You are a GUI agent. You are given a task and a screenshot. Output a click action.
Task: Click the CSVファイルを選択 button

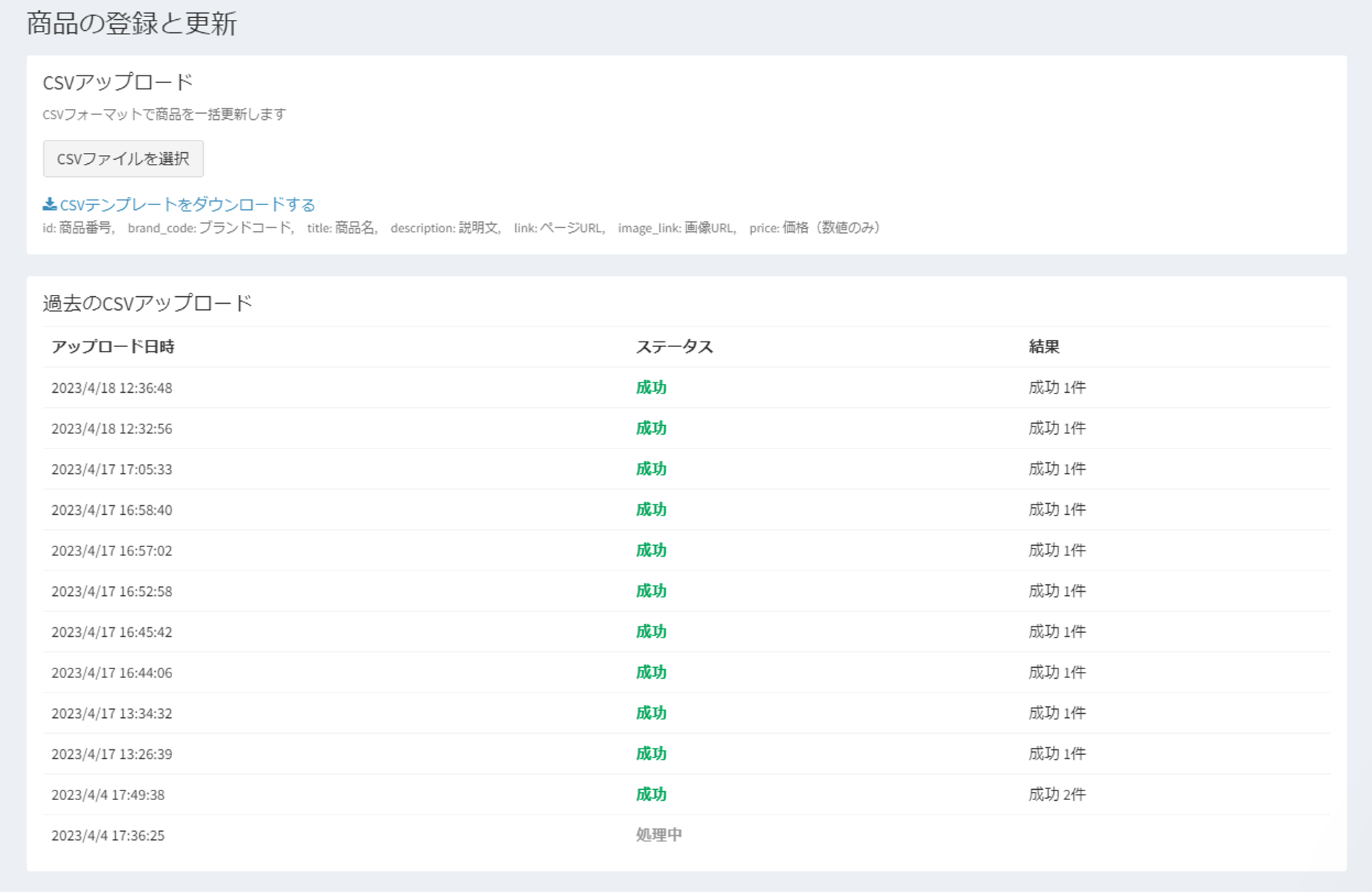123,159
